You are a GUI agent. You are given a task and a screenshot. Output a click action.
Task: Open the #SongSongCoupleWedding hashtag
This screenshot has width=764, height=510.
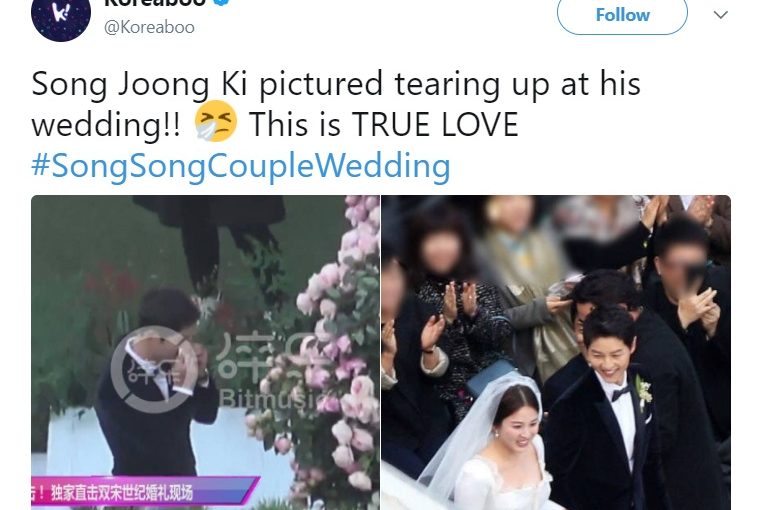point(241,166)
